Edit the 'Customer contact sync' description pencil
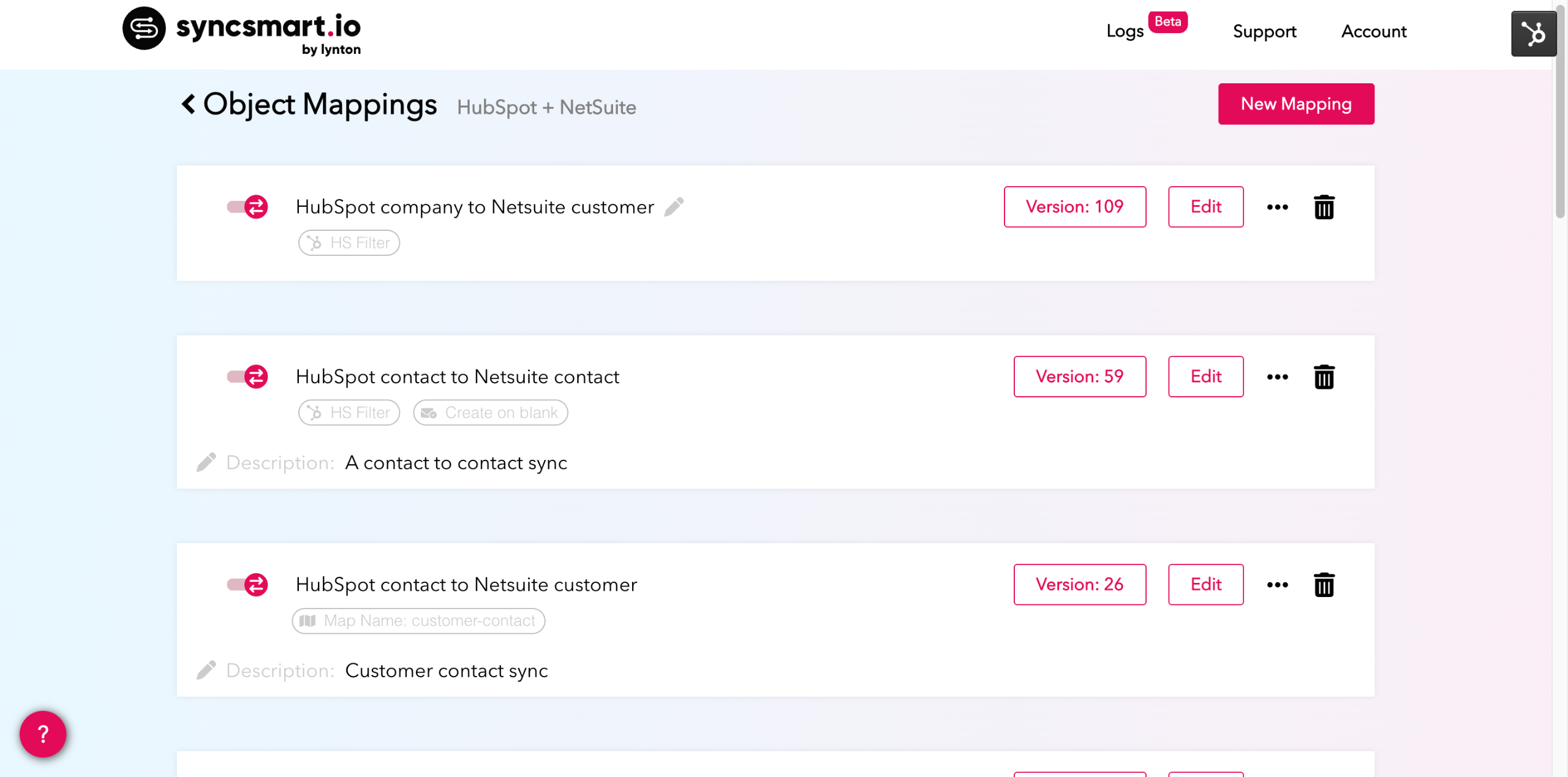This screenshot has height=777, width=1568. pyautogui.click(x=206, y=670)
